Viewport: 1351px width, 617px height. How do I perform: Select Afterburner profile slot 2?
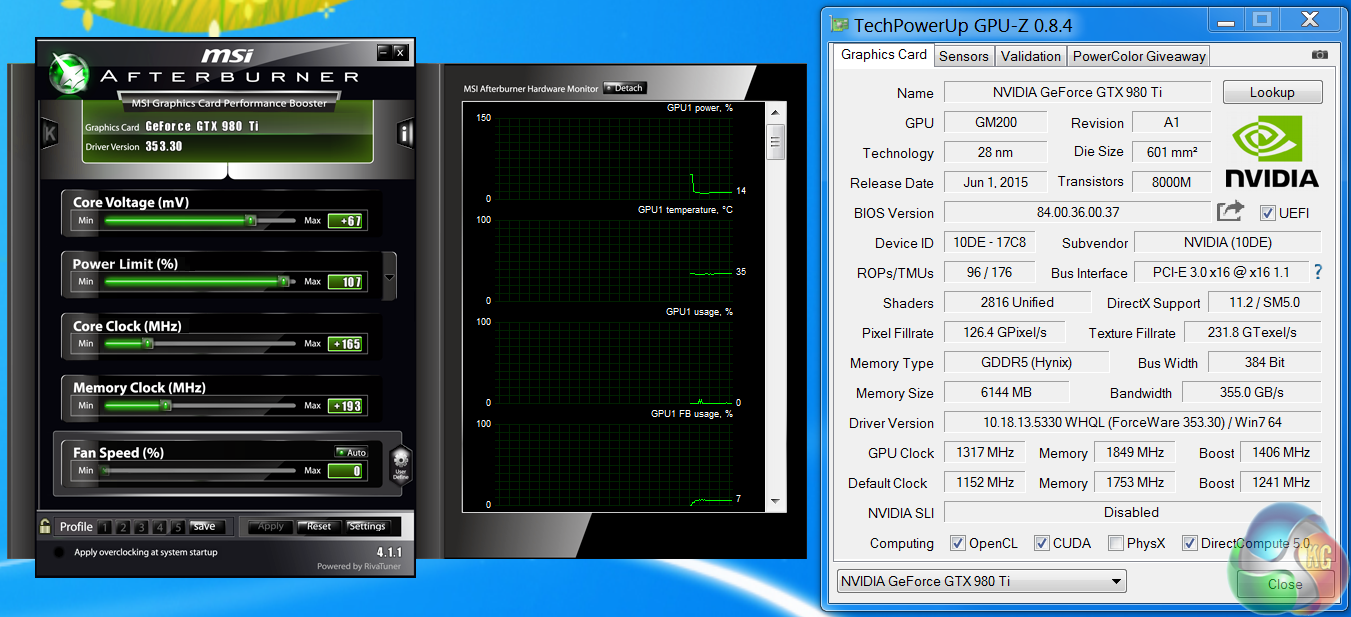click(x=123, y=527)
